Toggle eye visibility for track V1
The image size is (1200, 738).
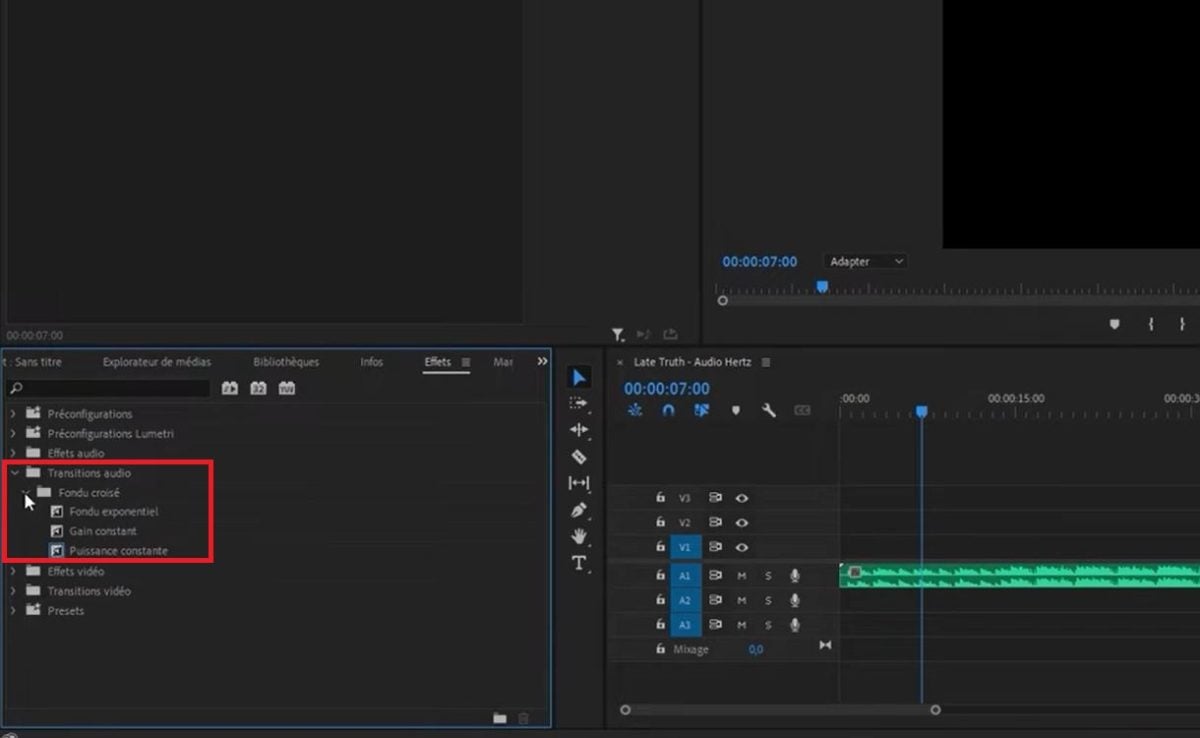(742, 547)
